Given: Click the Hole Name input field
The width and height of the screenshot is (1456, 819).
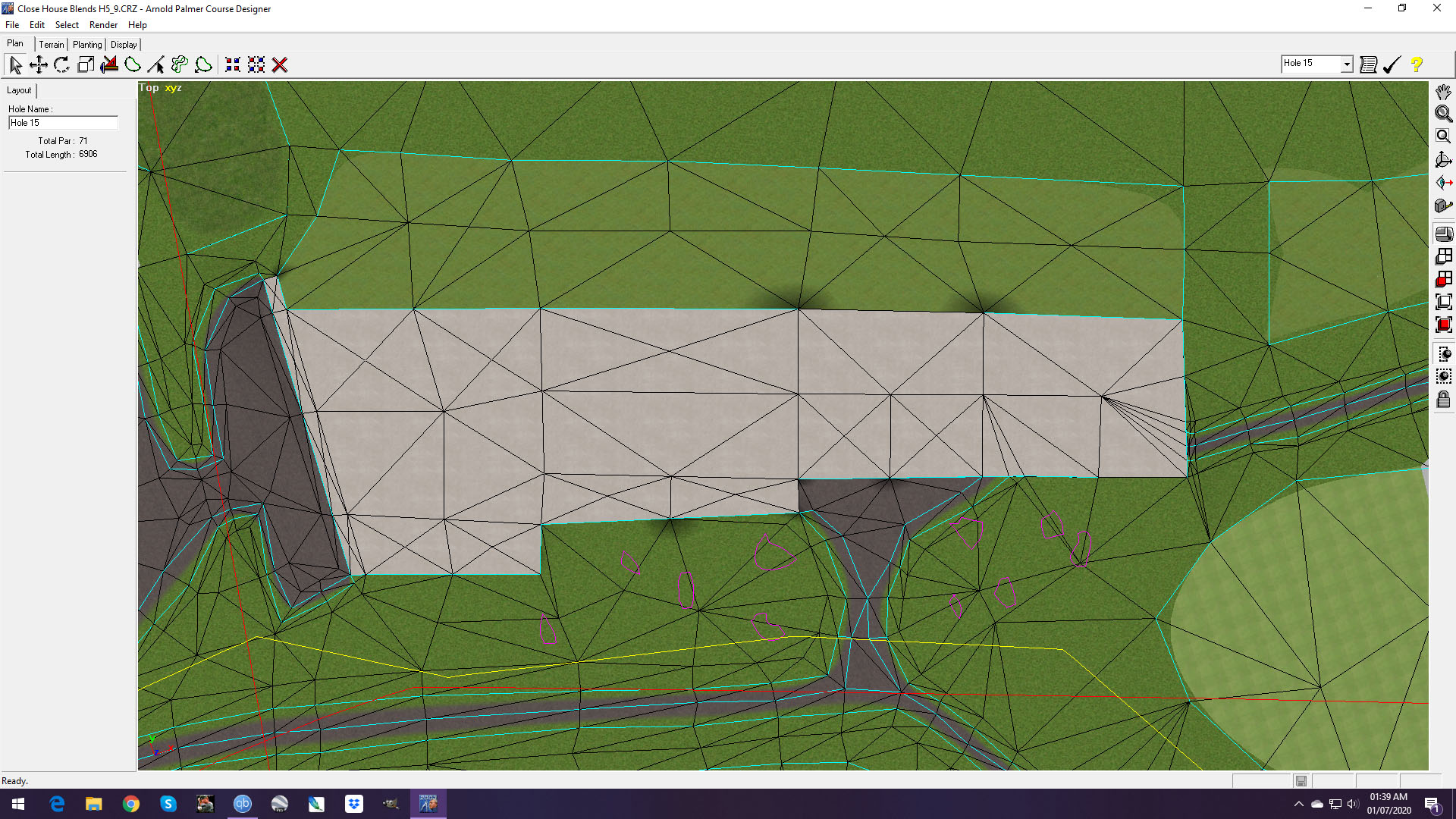Looking at the screenshot, I should coord(63,123).
